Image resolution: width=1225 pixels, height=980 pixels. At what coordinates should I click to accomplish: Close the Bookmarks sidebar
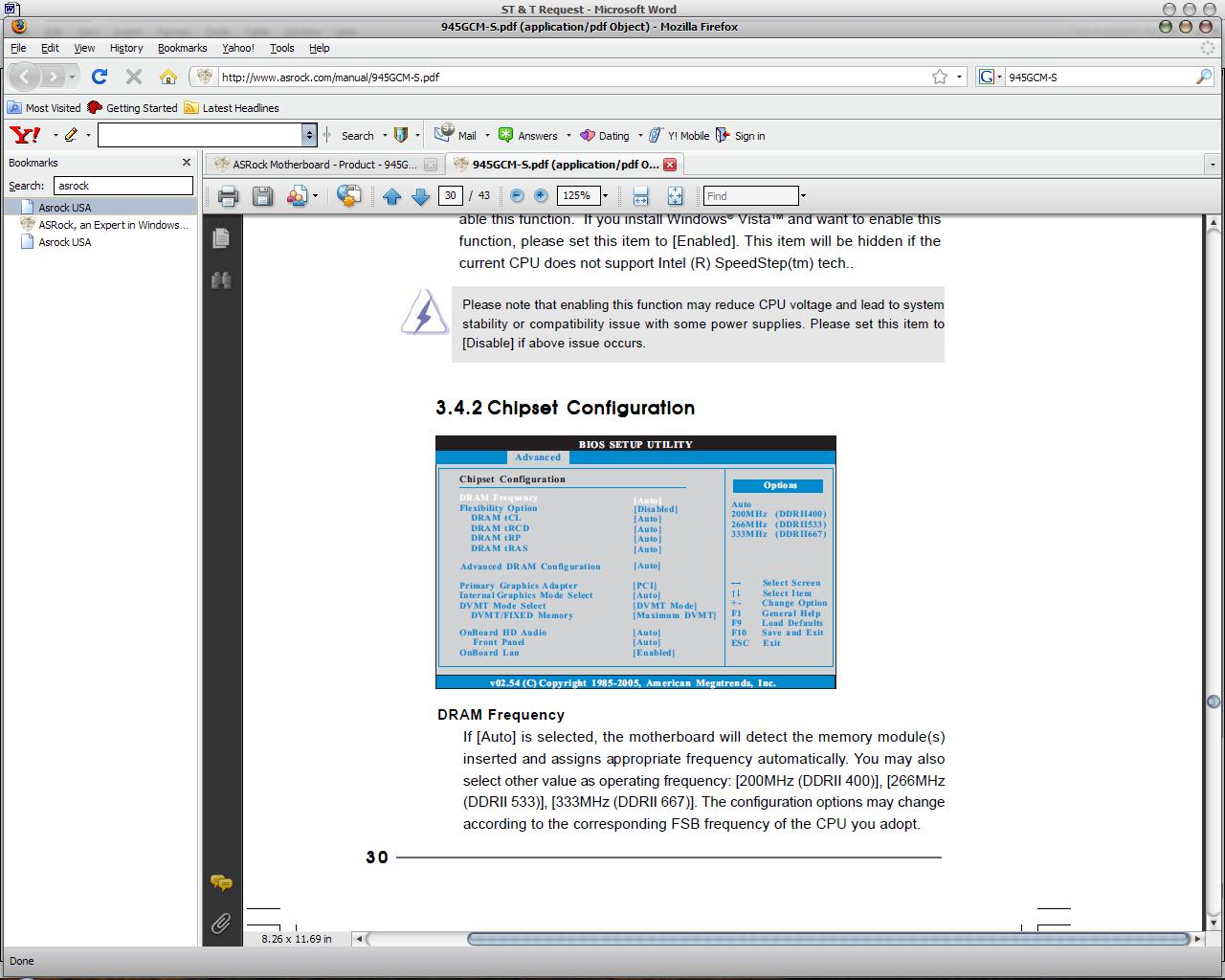tap(187, 163)
